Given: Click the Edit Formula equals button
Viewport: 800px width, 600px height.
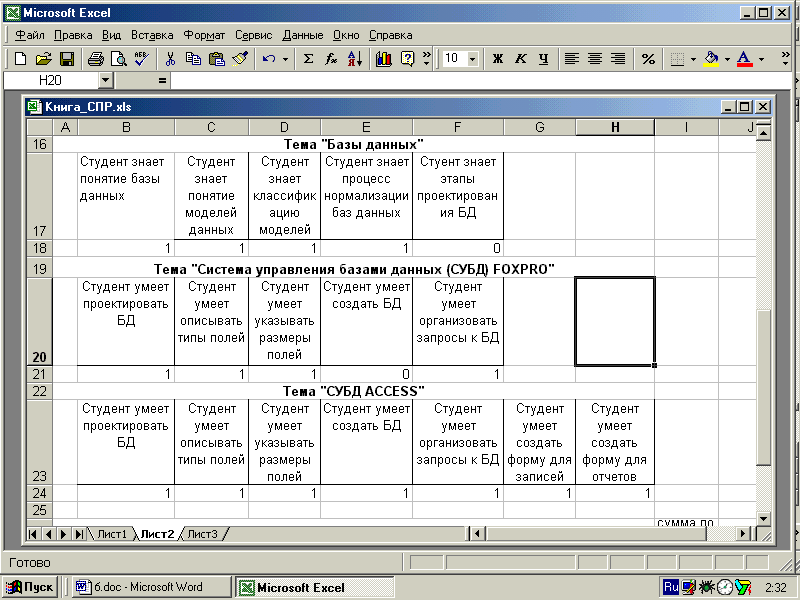Looking at the screenshot, I should tap(162, 80).
